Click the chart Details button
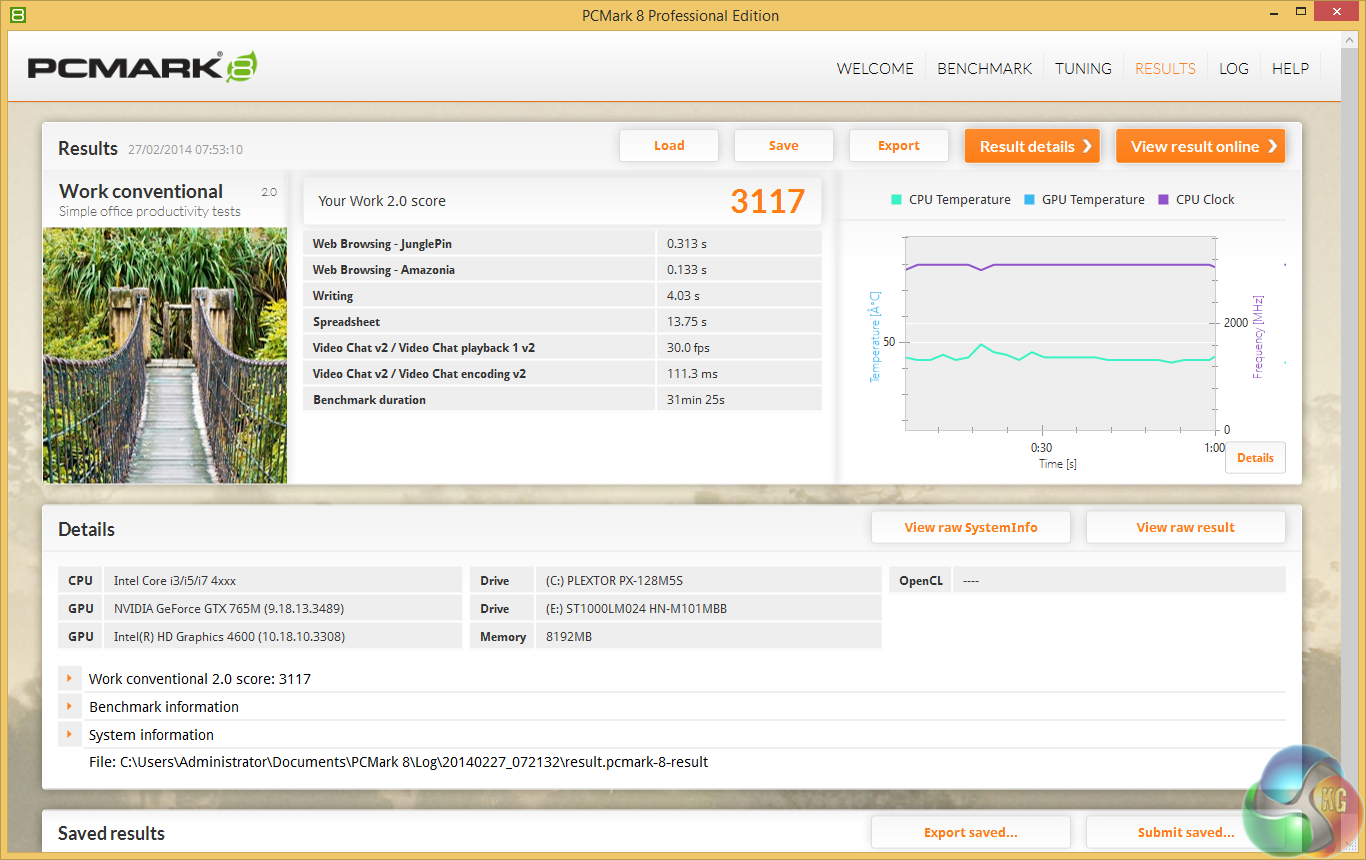Viewport: 1366px width, 860px height. [x=1255, y=458]
